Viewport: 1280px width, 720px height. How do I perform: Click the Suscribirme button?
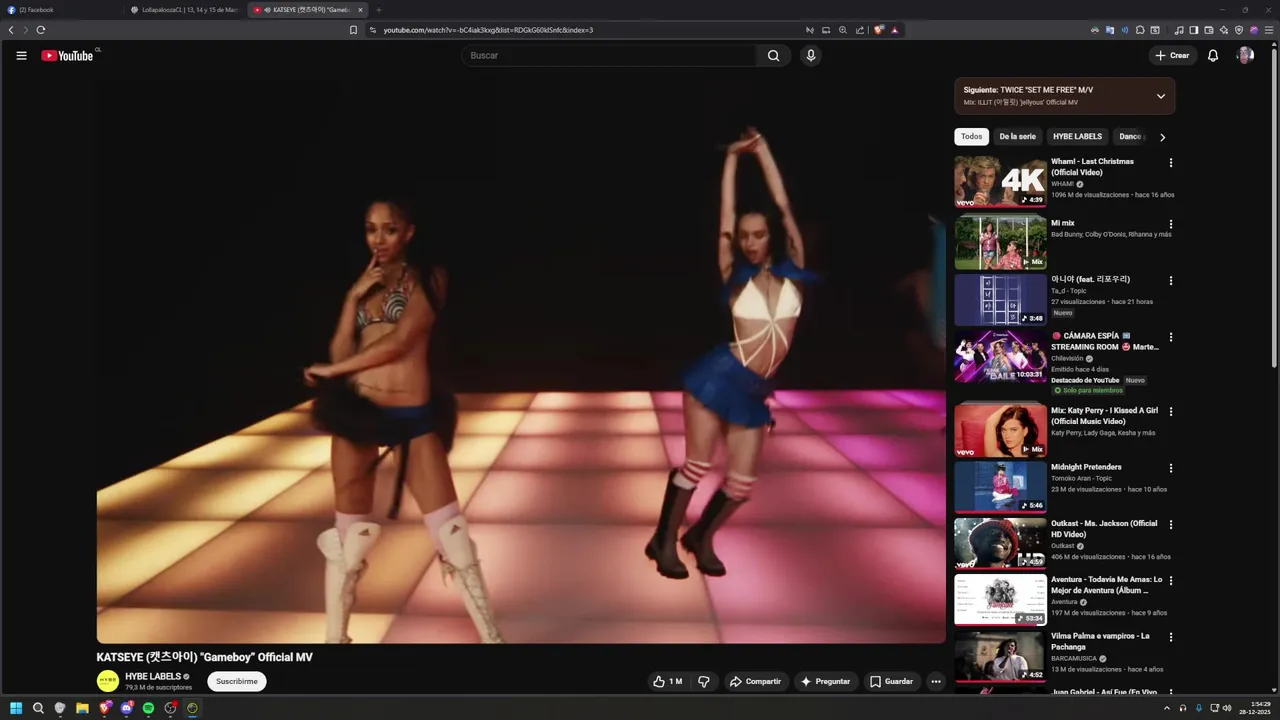tap(237, 681)
